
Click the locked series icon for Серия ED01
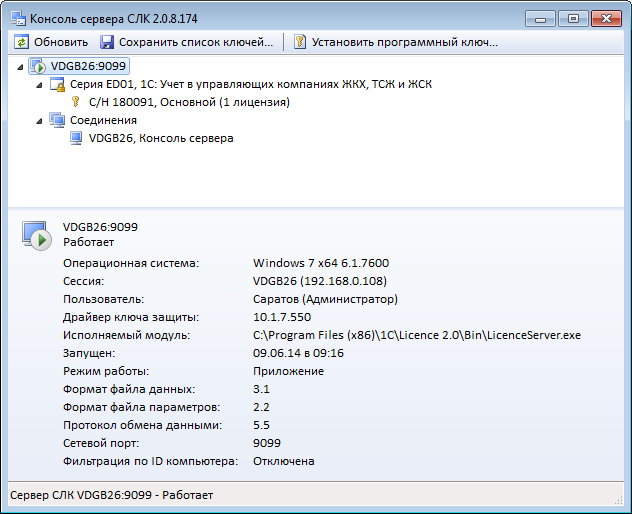point(57,84)
